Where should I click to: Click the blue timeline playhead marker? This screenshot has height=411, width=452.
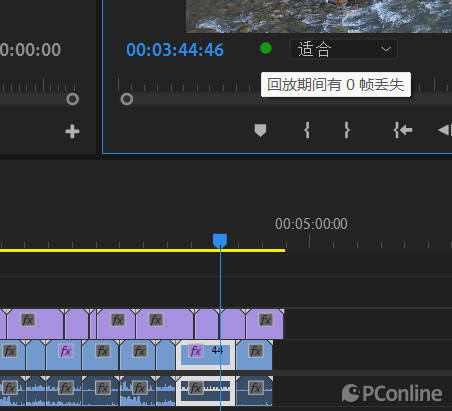(220, 240)
